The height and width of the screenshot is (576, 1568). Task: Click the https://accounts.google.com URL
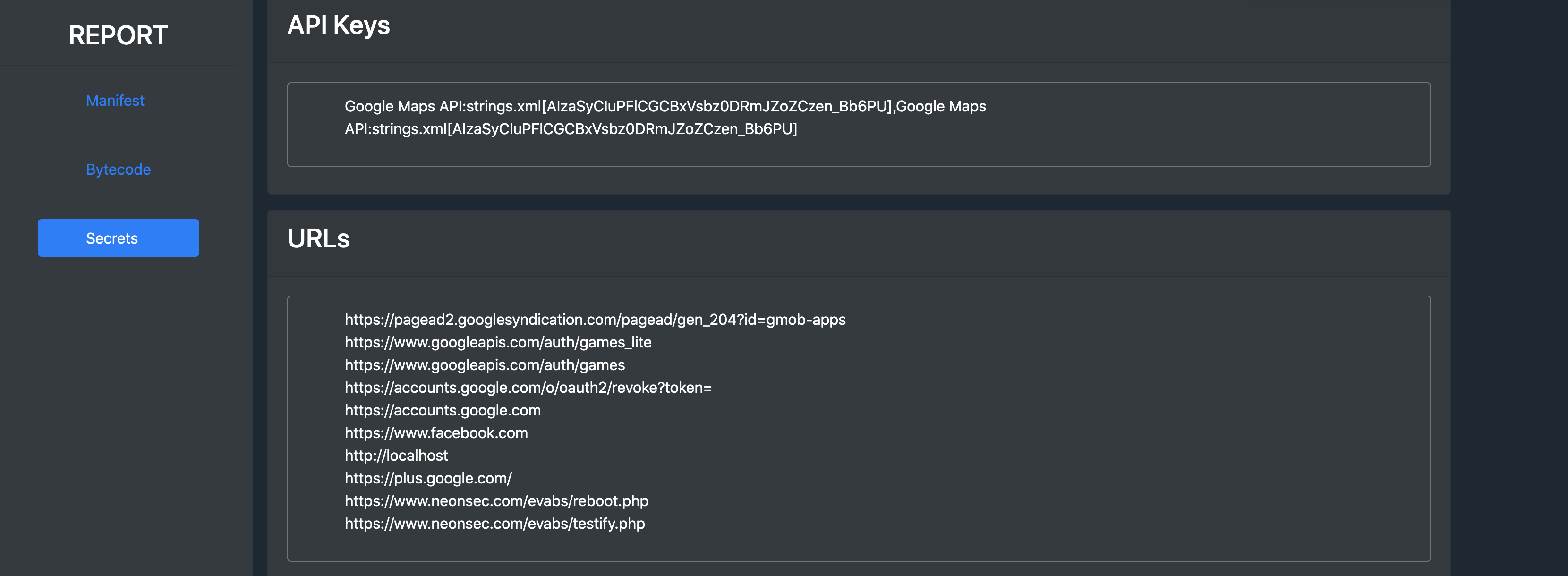tap(443, 411)
